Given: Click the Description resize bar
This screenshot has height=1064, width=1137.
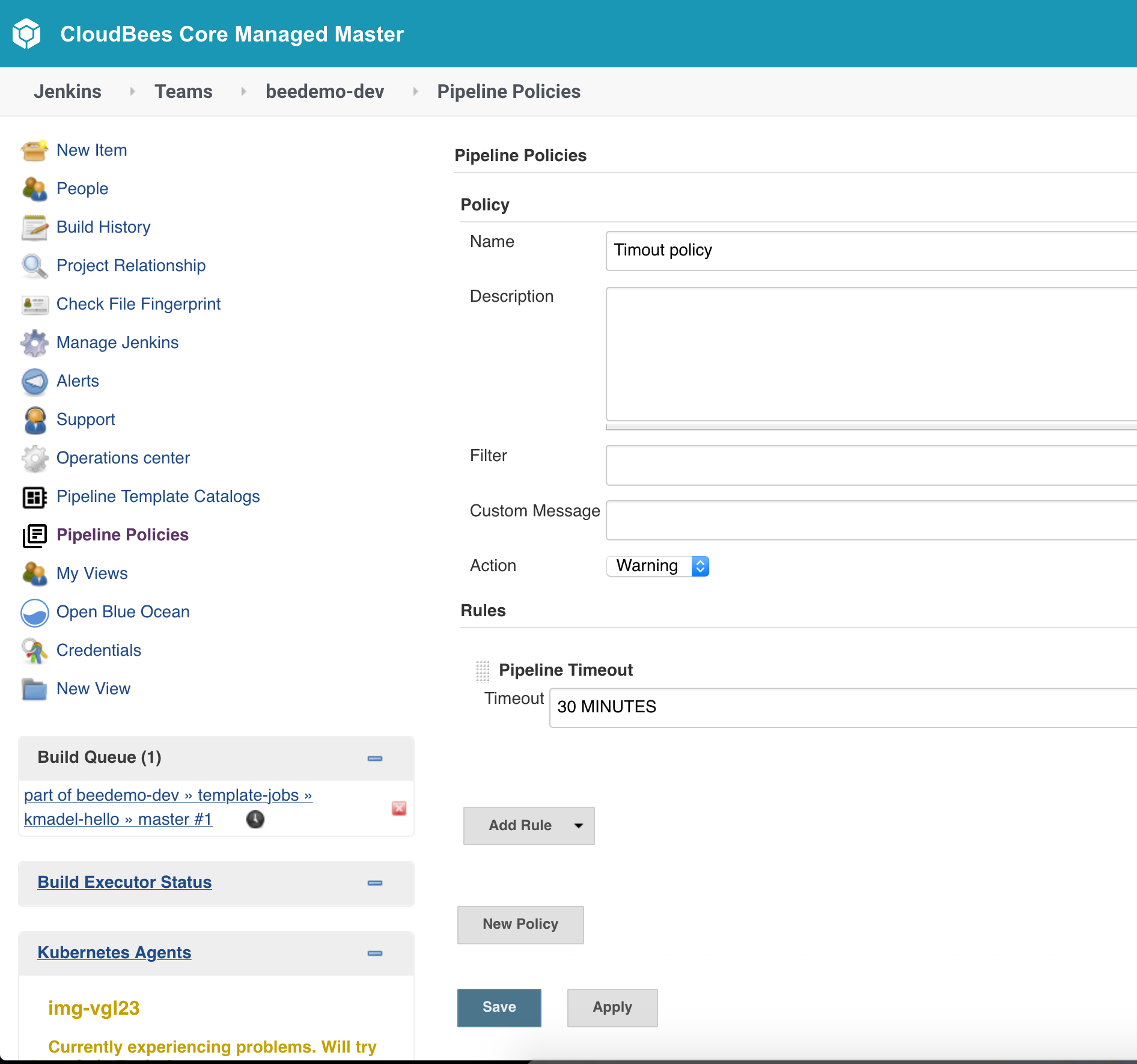Looking at the screenshot, I should point(871,427).
